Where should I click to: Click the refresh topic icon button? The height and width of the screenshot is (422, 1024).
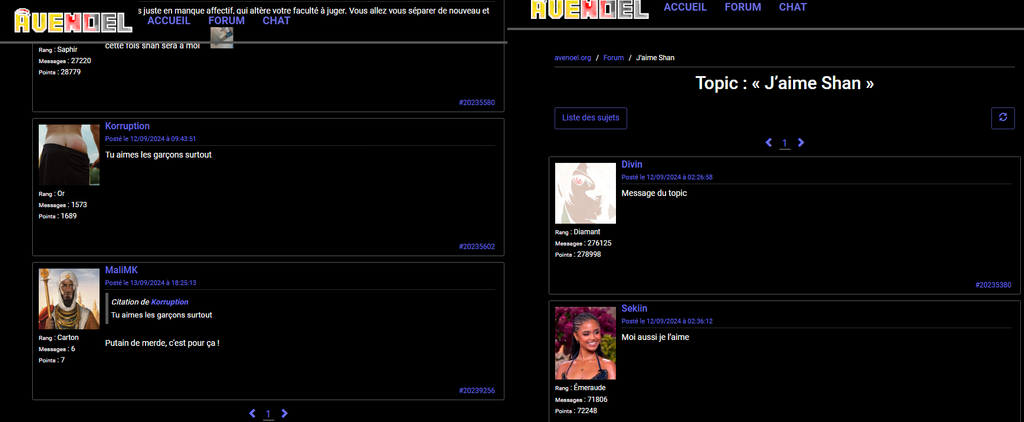pyautogui.click(x=1003, y=117)
